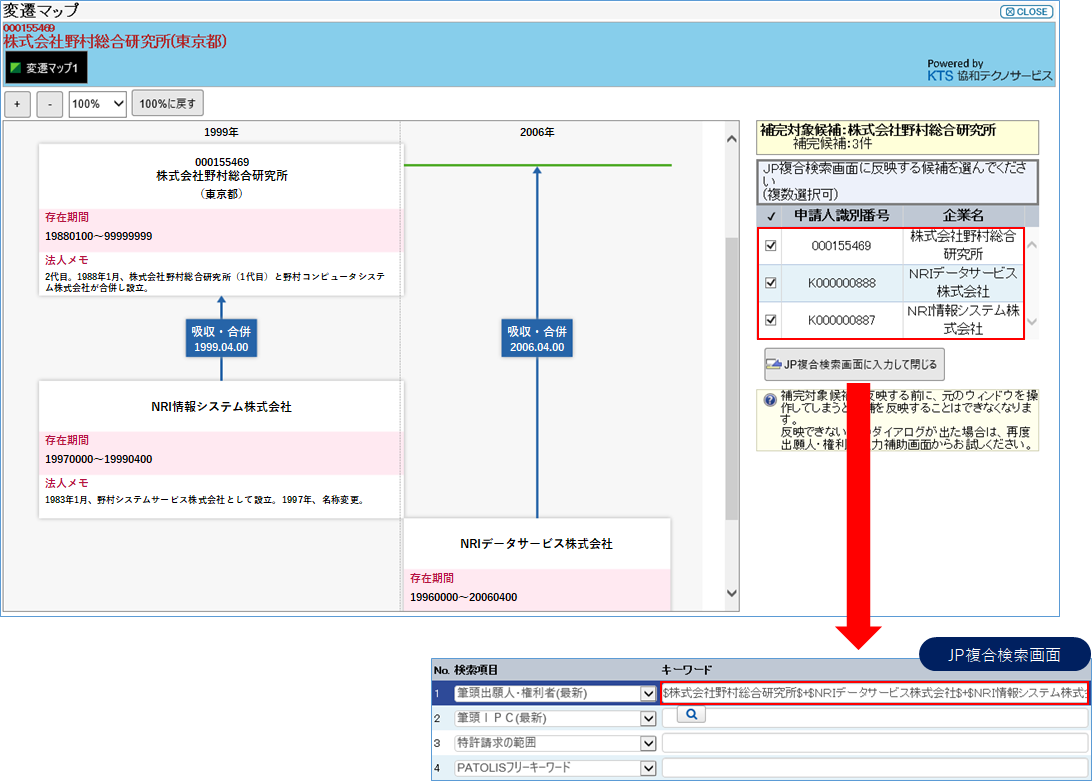
Task: Click the plus zoom in button
Action: [x=17, y=104]
